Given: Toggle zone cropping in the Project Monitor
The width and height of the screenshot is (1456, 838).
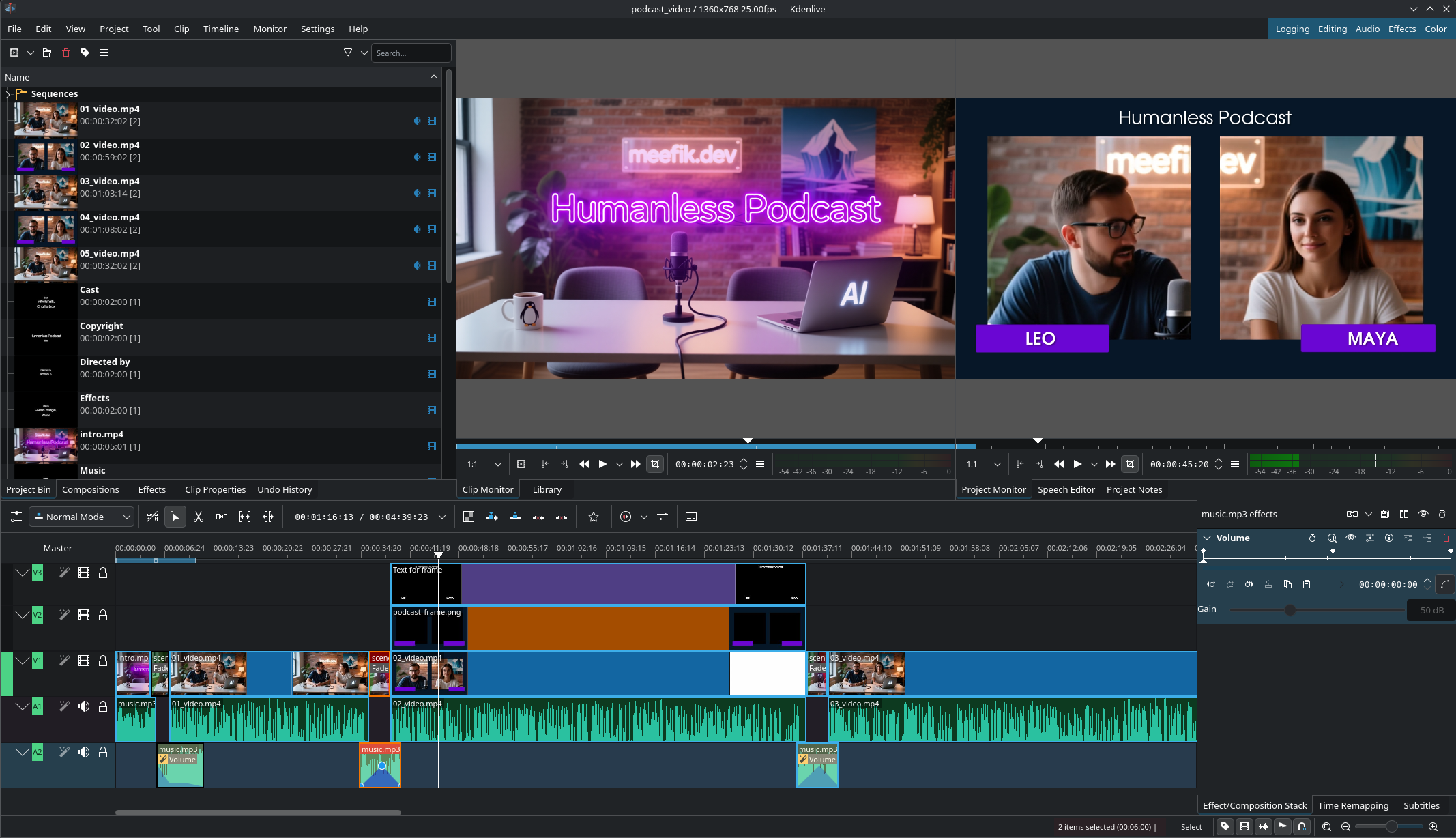Looking at the screenshot, I should point(1130,464).
